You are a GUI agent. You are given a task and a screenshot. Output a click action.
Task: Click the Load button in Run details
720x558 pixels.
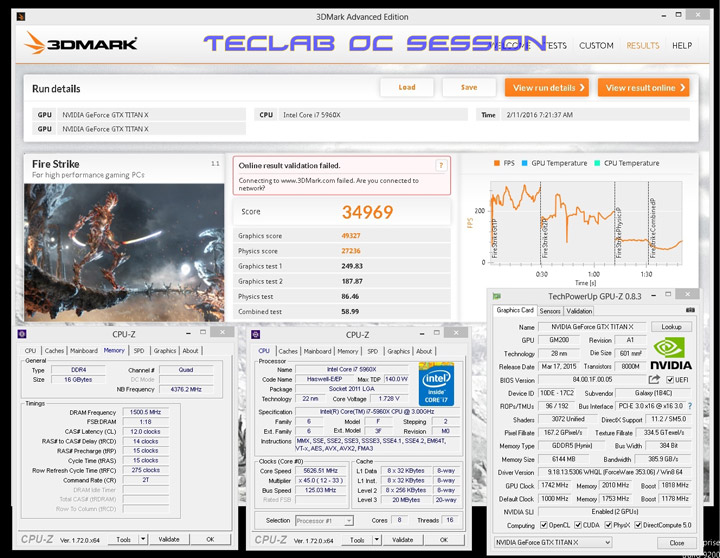coord(407,87)
